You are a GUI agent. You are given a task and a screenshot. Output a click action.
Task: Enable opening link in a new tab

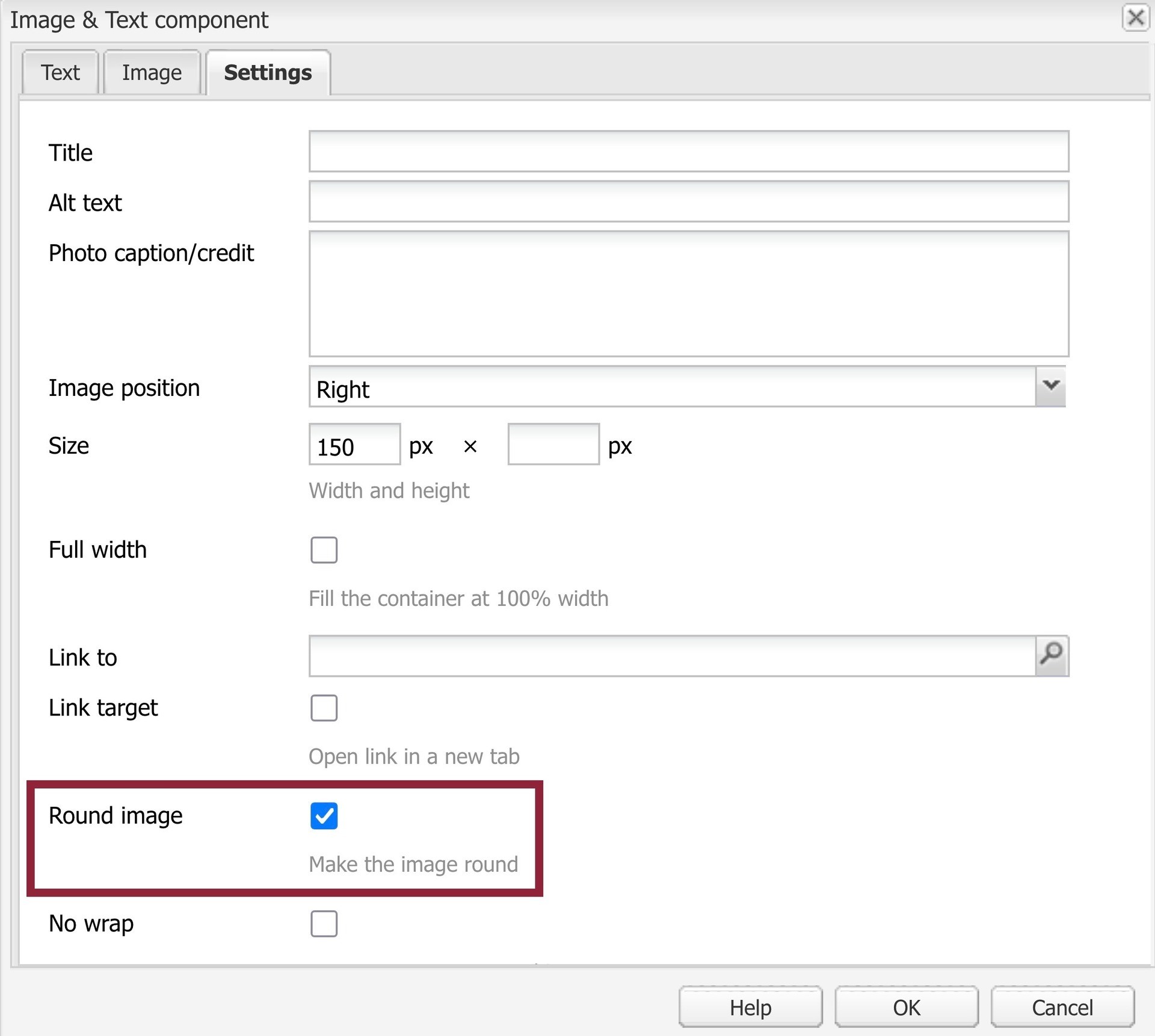[324, 708]
